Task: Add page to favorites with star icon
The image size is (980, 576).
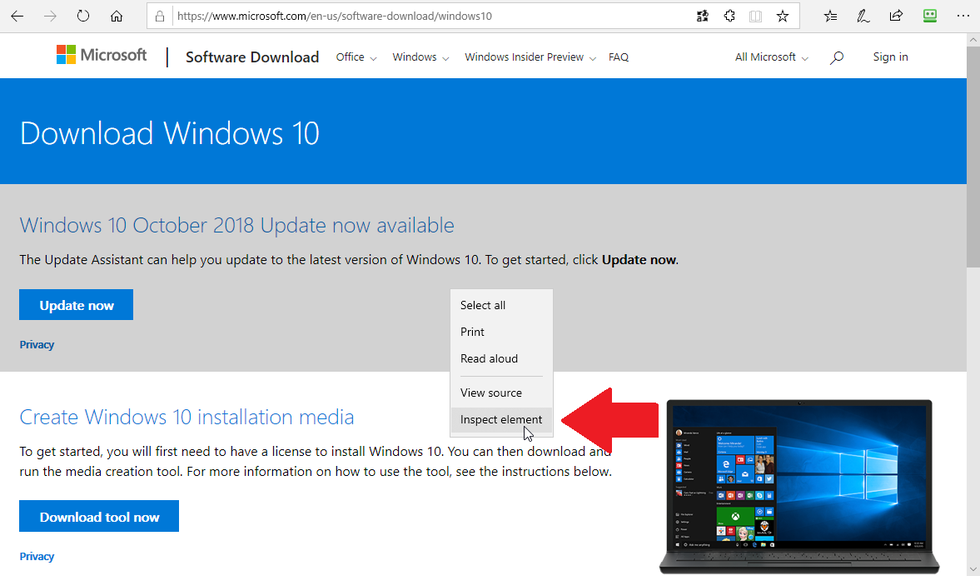Action: pyautogui.click(x=783, y=16)
